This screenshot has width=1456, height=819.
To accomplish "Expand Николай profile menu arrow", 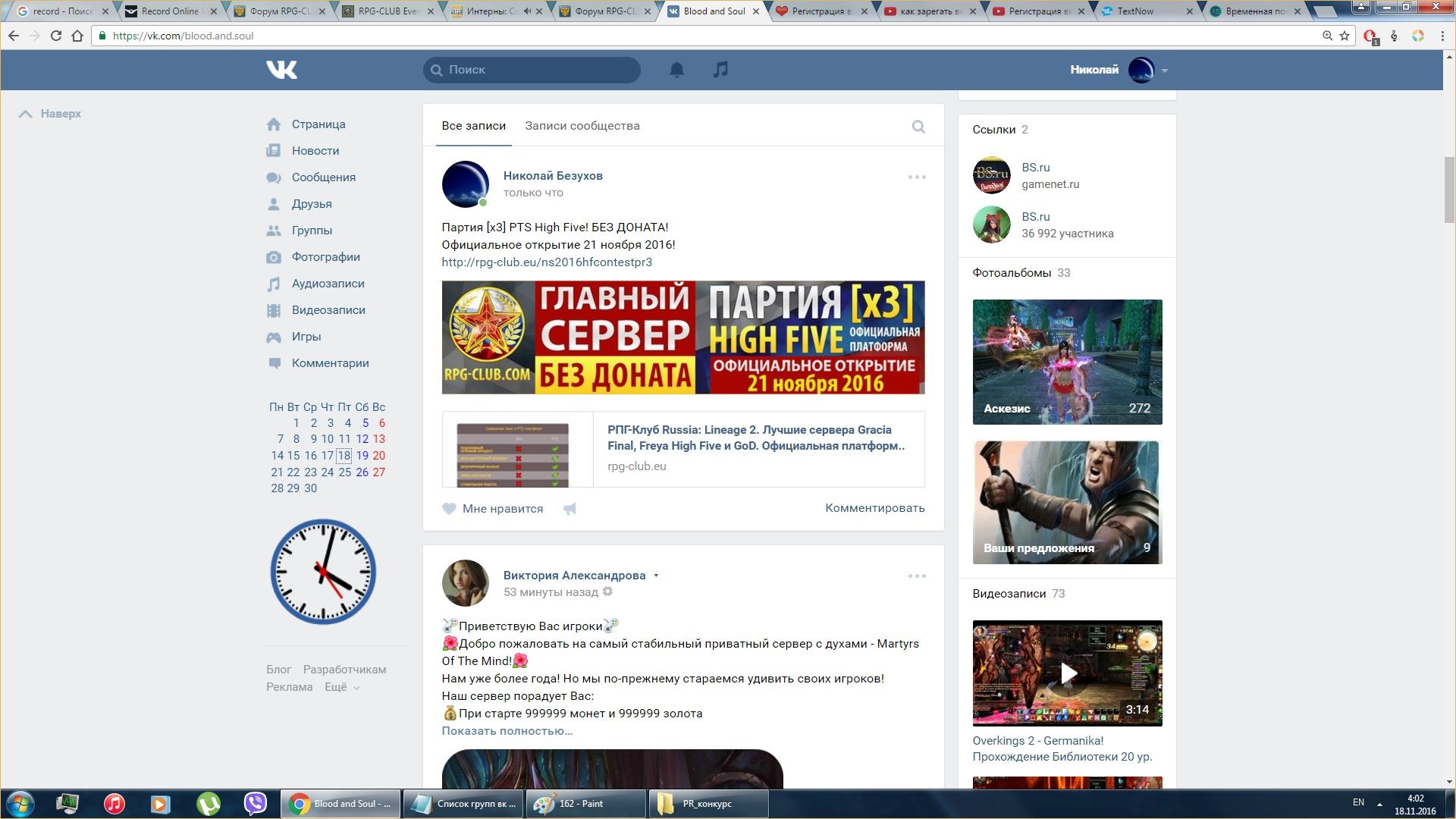I will [1165, 71].
